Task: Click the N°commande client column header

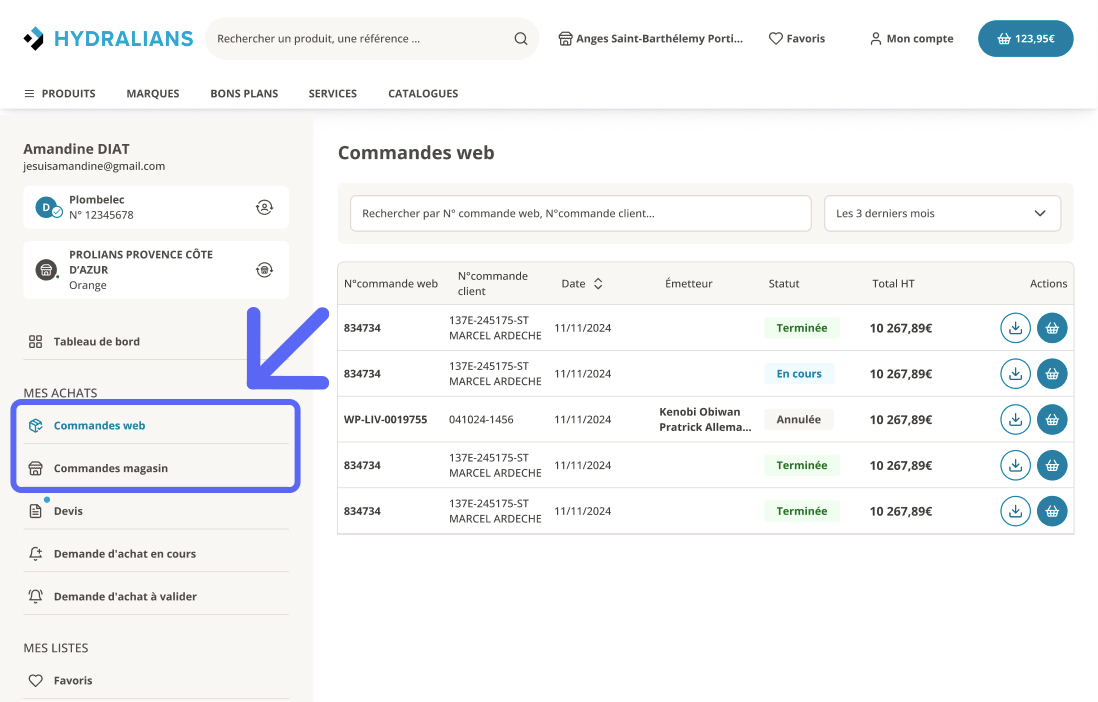Action: click(x=493, y=284)
